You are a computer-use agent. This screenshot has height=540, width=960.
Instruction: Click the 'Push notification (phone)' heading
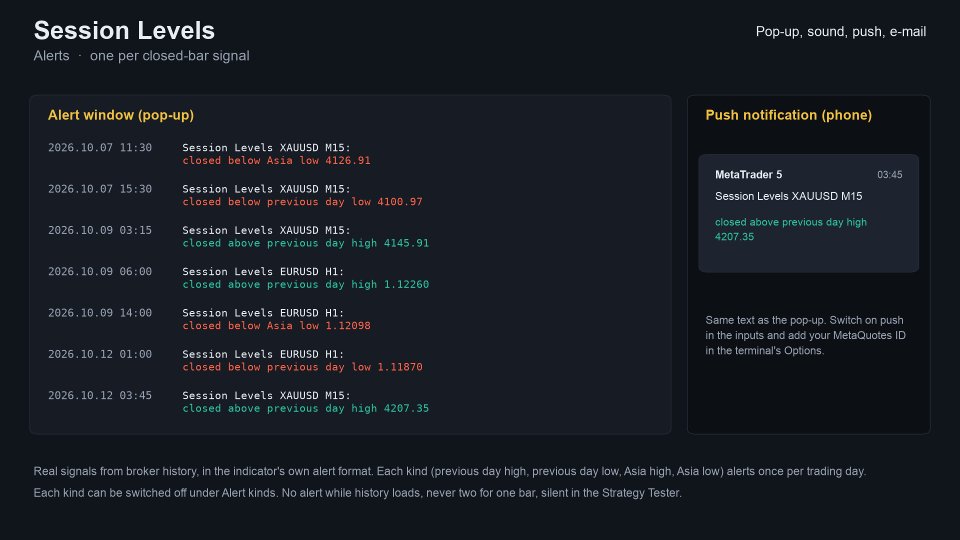[789, 115]
